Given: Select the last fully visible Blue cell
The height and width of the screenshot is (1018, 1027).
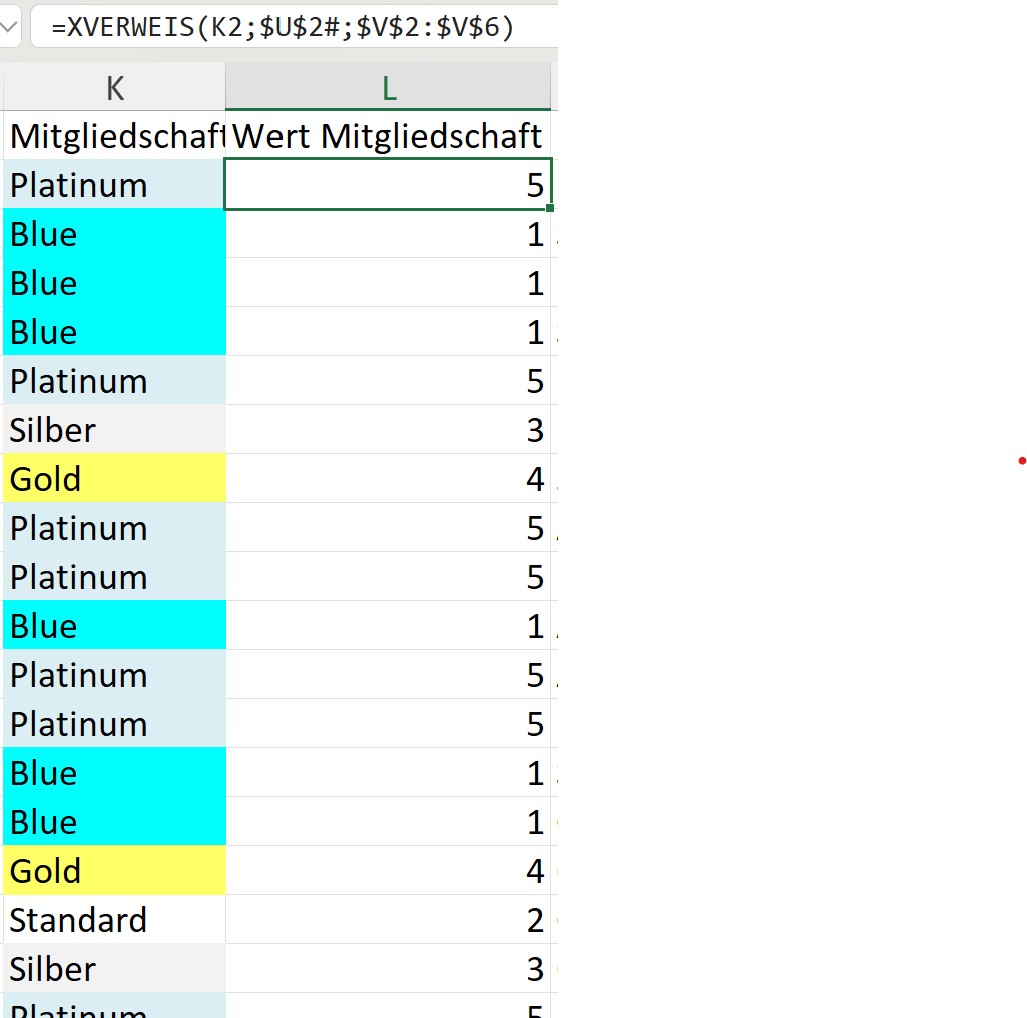Looking at the screenshot, I should (x=115, y=822).
